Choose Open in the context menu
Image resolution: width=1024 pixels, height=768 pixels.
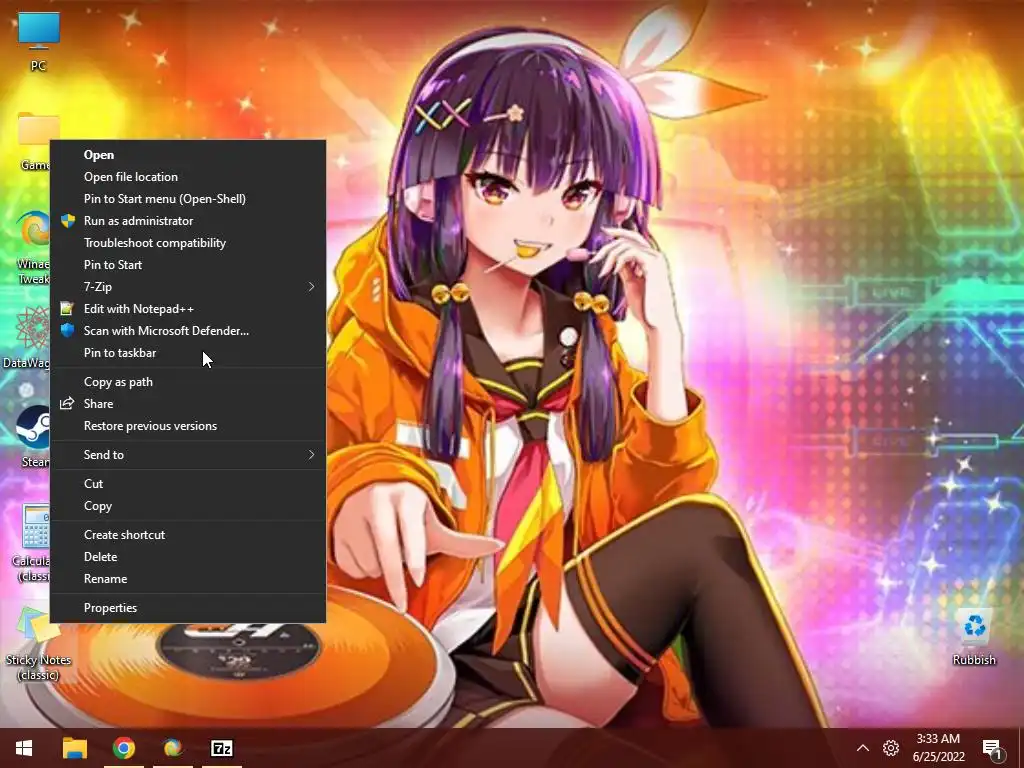pyautogui.click(x=188, y=155)
